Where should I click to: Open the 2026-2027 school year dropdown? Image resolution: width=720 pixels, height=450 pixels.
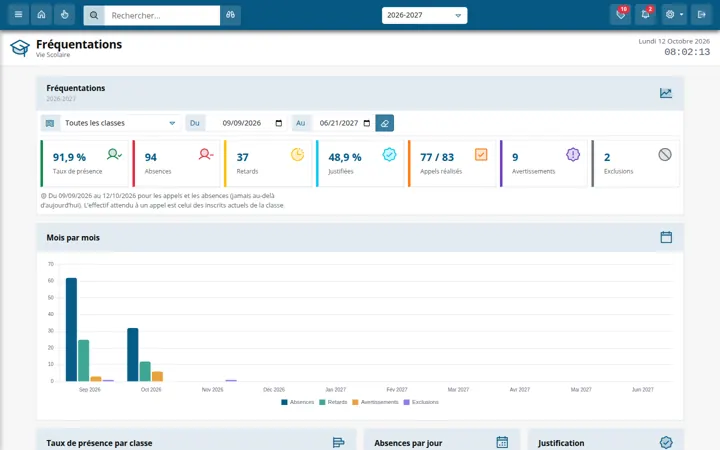tap(424, 15)
